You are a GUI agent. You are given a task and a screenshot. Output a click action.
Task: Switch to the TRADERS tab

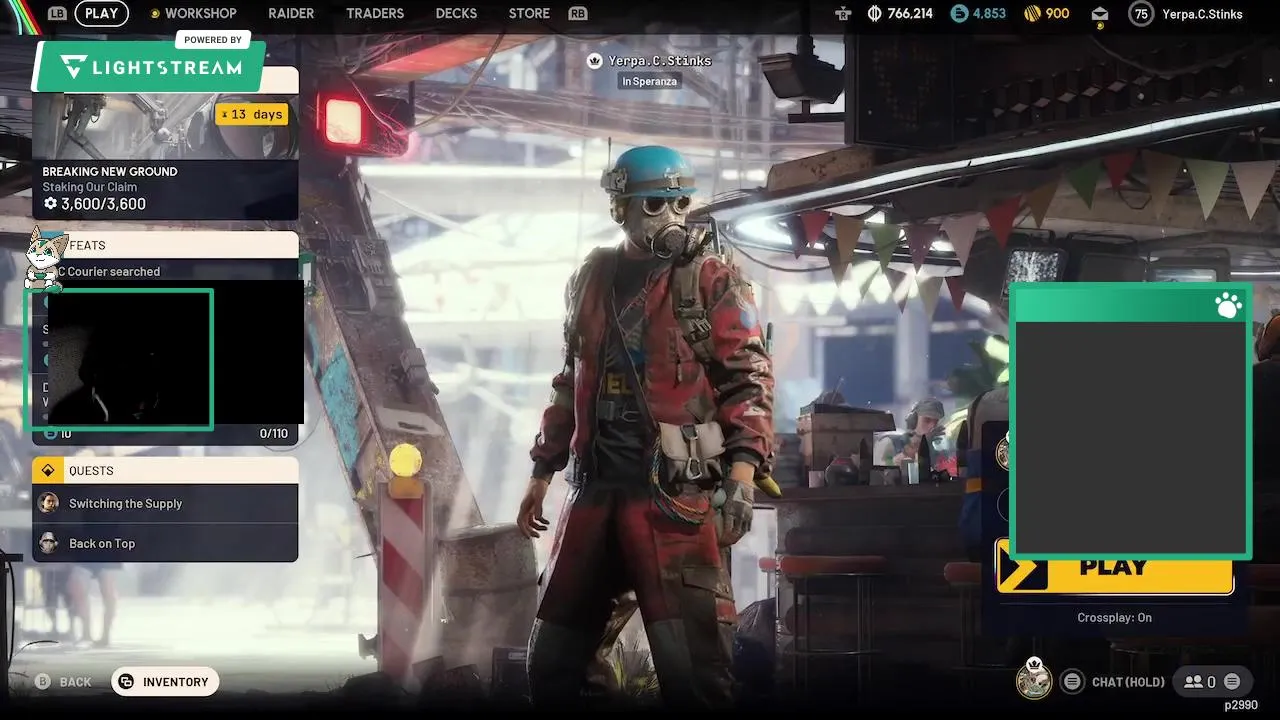(x=375, y=13)
